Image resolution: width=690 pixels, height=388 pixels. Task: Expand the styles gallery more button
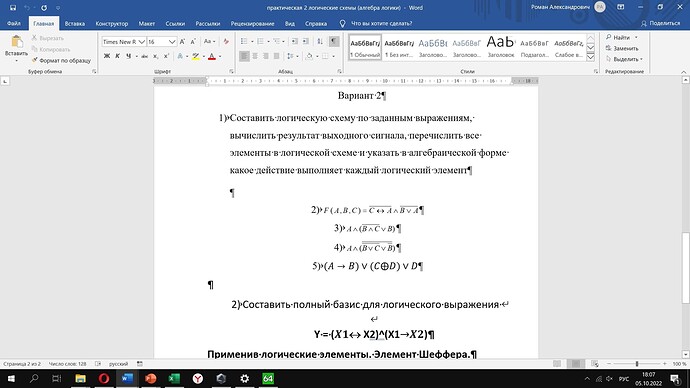(x=591, y=57)
